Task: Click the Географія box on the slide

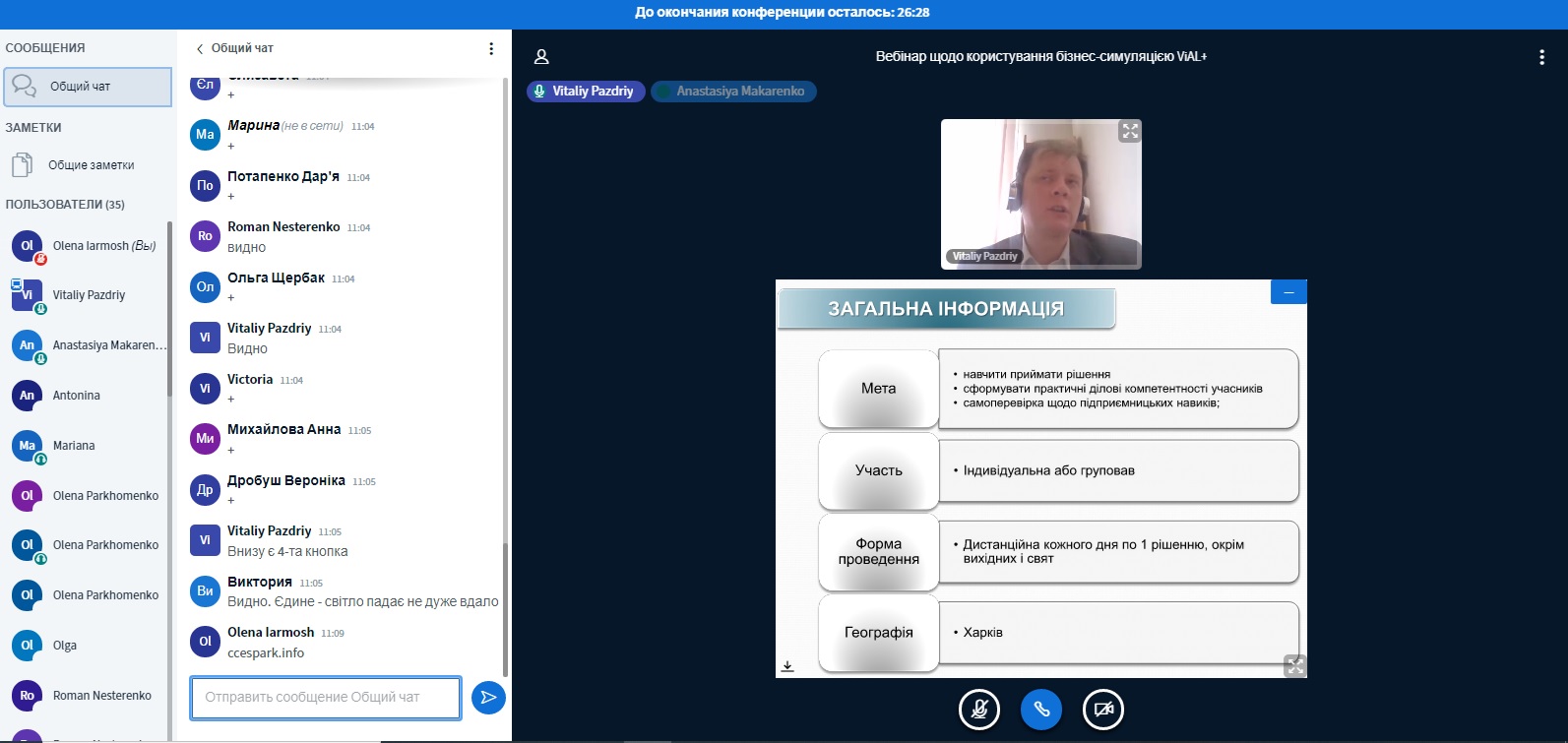Action: (878, 633)
